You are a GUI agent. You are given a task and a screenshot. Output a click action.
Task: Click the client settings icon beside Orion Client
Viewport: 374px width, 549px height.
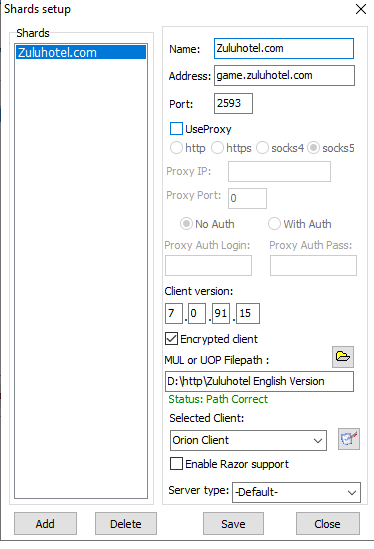[349, 439]
